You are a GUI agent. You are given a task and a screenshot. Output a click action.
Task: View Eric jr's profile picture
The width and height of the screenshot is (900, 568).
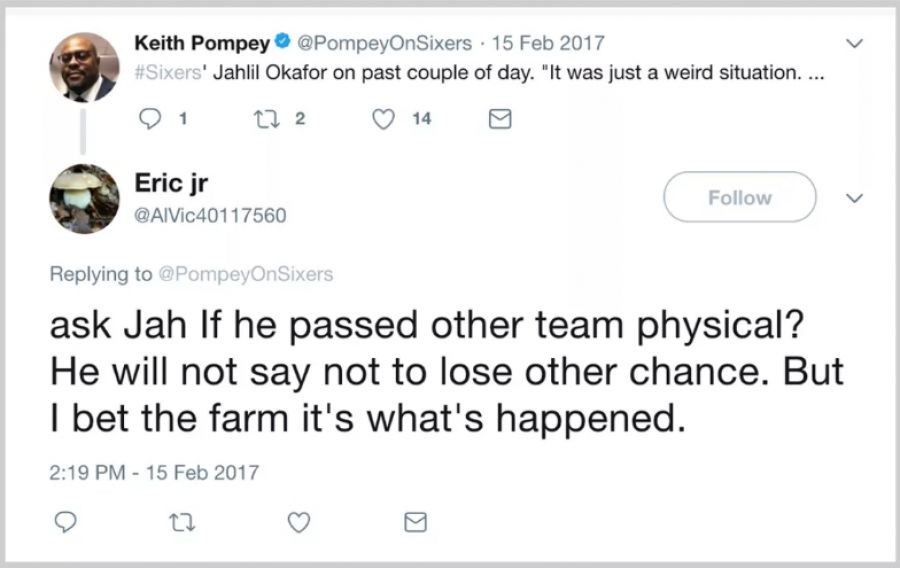(83, 198)
